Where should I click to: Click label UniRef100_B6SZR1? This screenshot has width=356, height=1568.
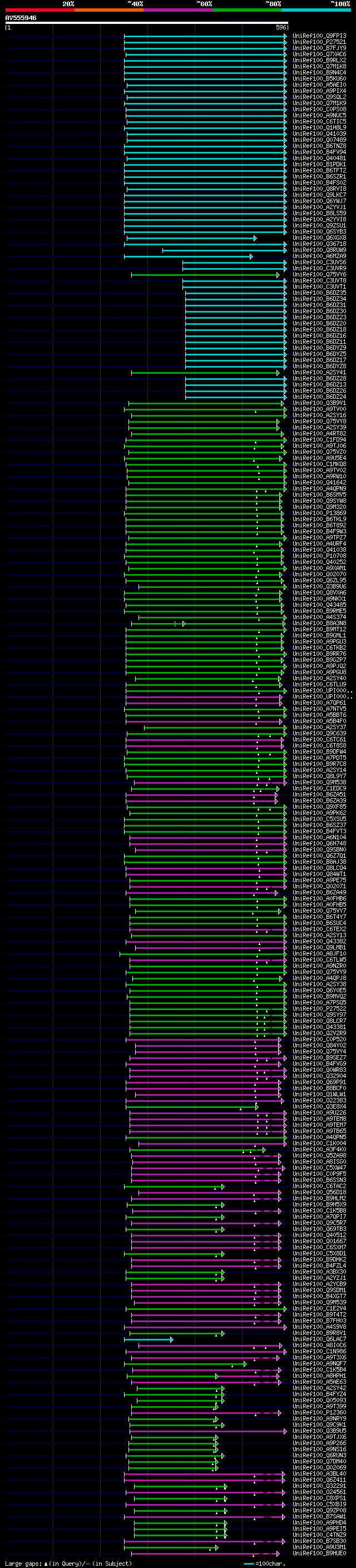319,176
